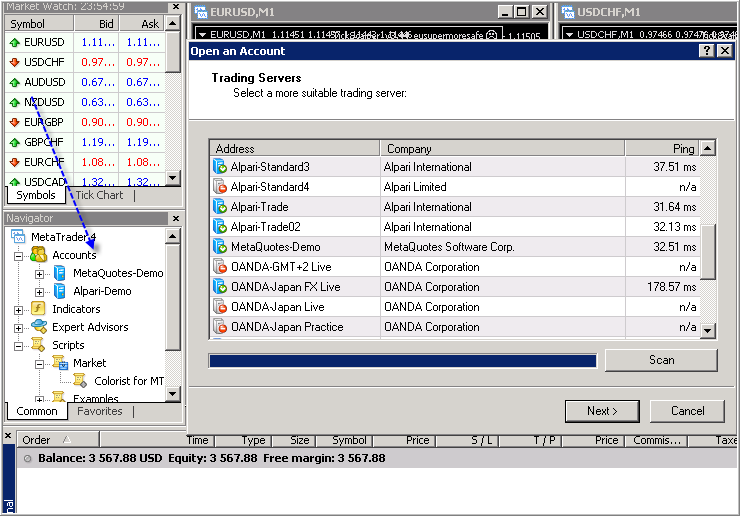Click the Indicators icon in Navigator

38,309
